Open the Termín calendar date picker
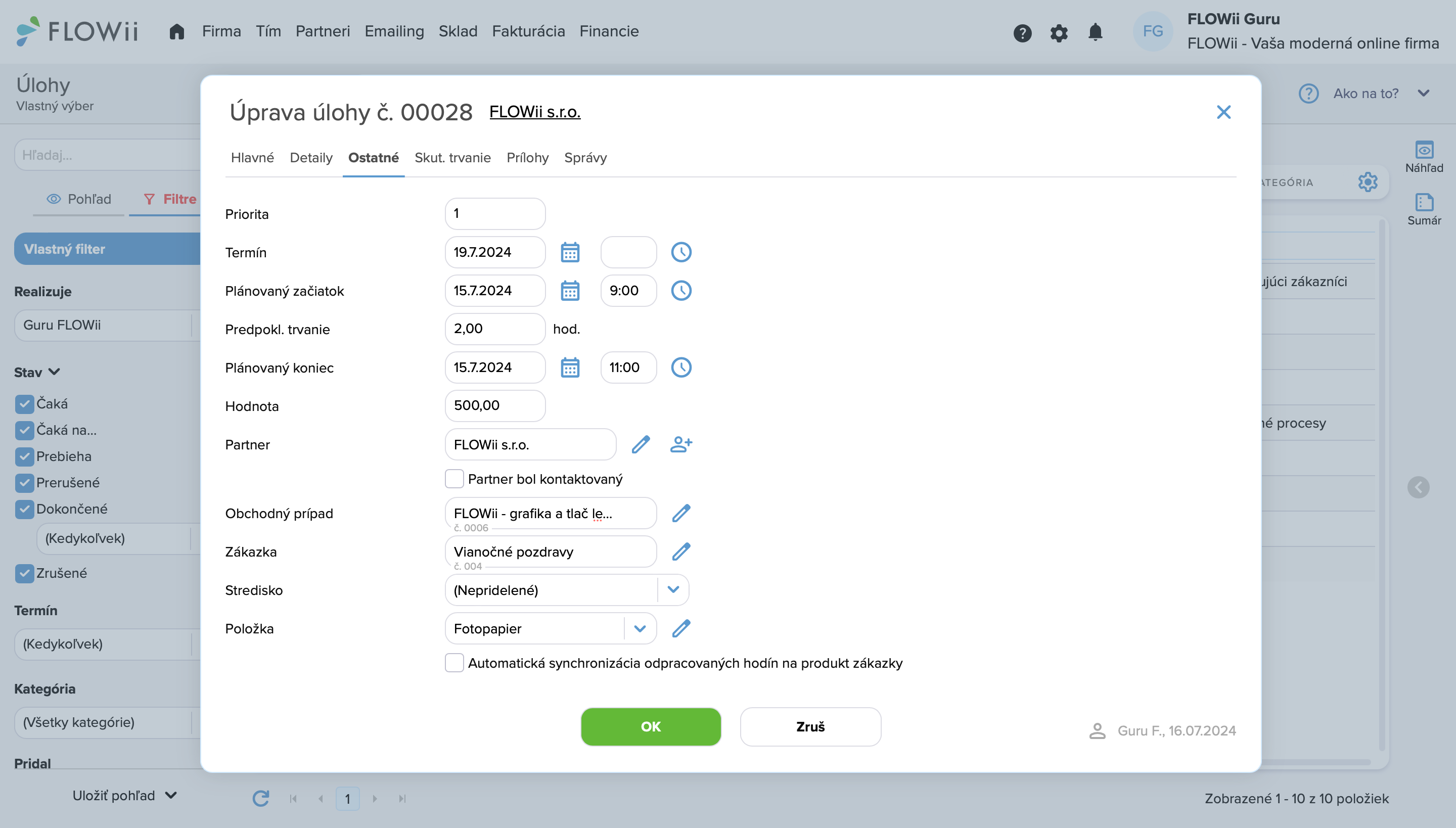Viewport: 1456px width, 828px height. (570, 252)
